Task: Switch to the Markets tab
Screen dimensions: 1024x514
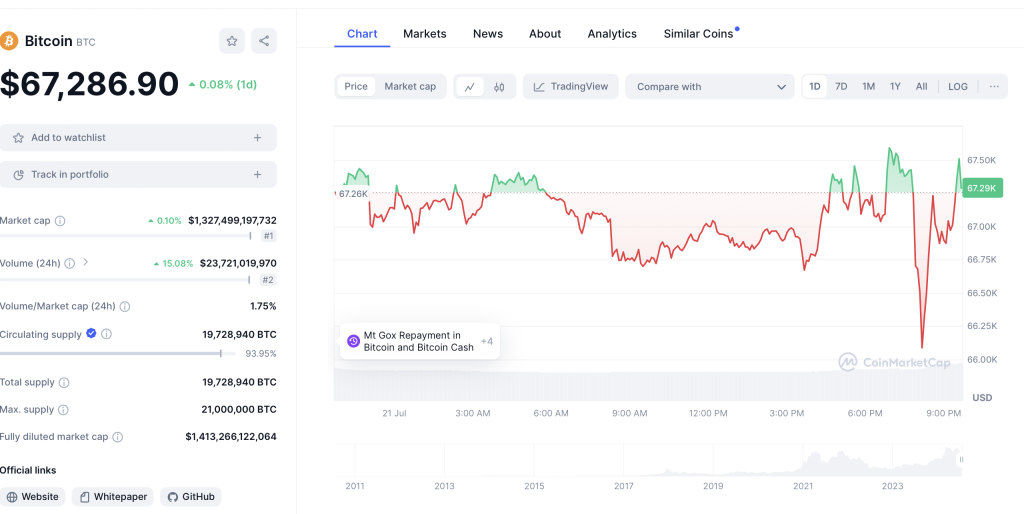Action: [x=424, y=34]
